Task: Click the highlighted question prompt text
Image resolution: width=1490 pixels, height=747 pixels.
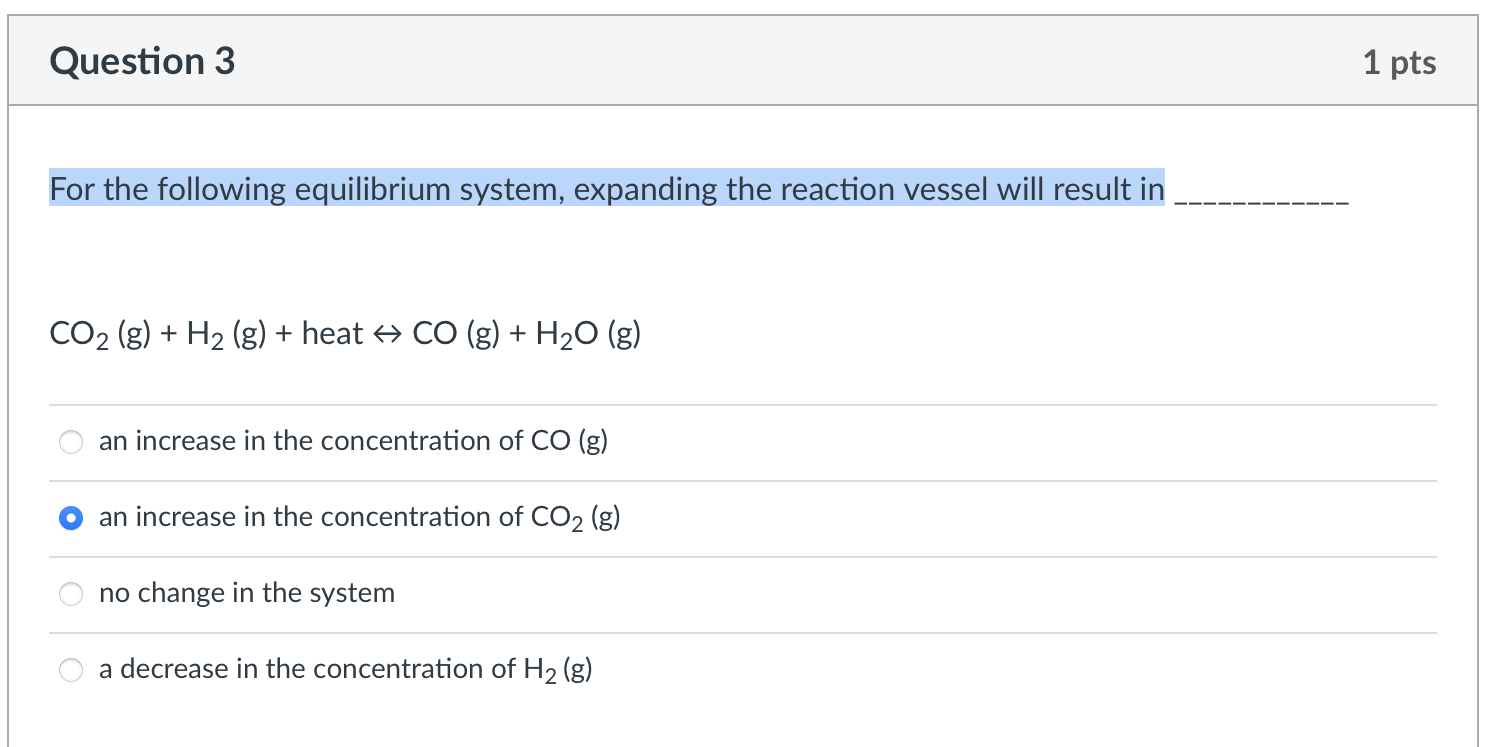Action: tap(607, 189)
